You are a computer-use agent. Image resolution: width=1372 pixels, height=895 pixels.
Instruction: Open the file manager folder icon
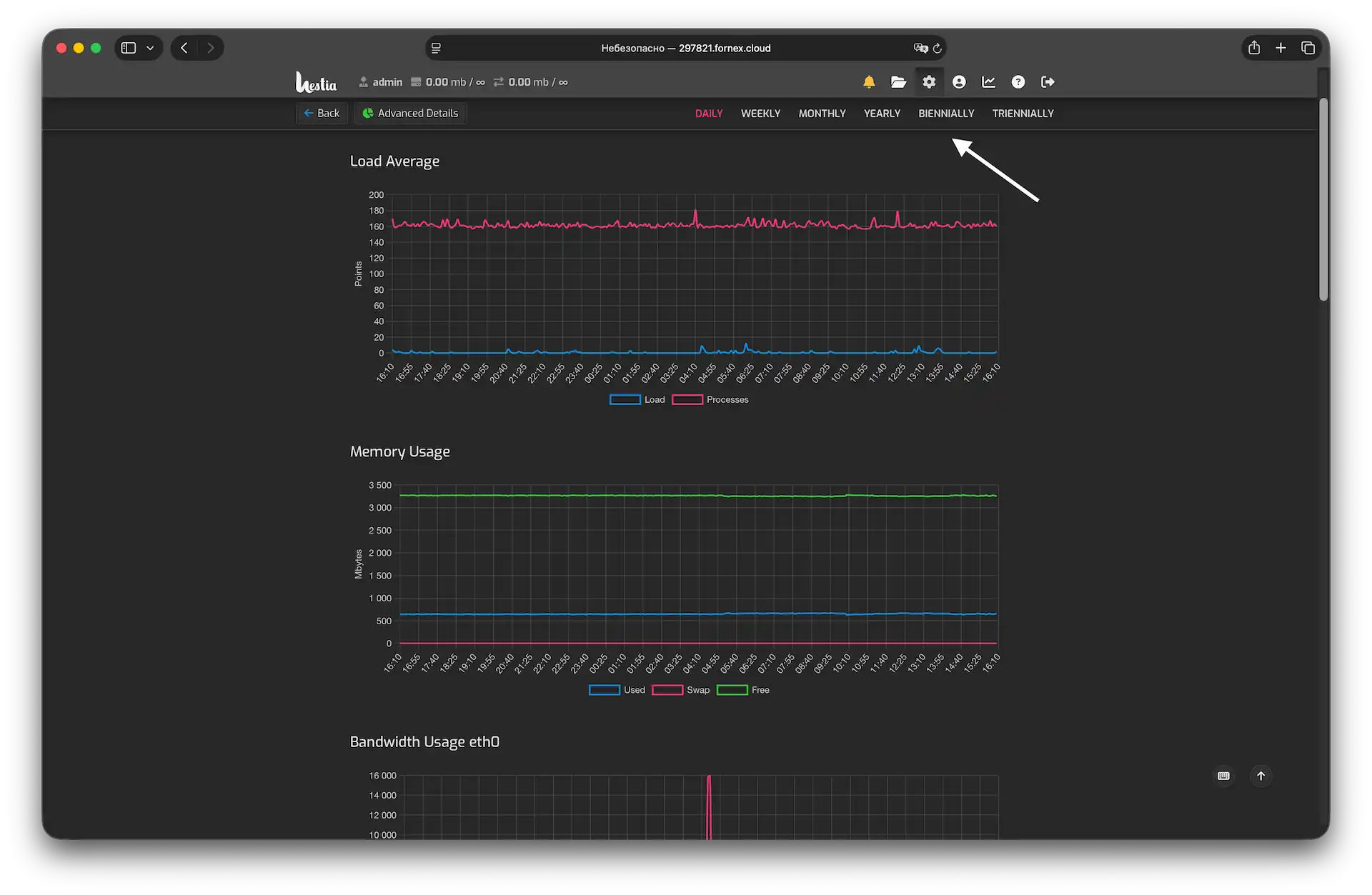(898, 82)
